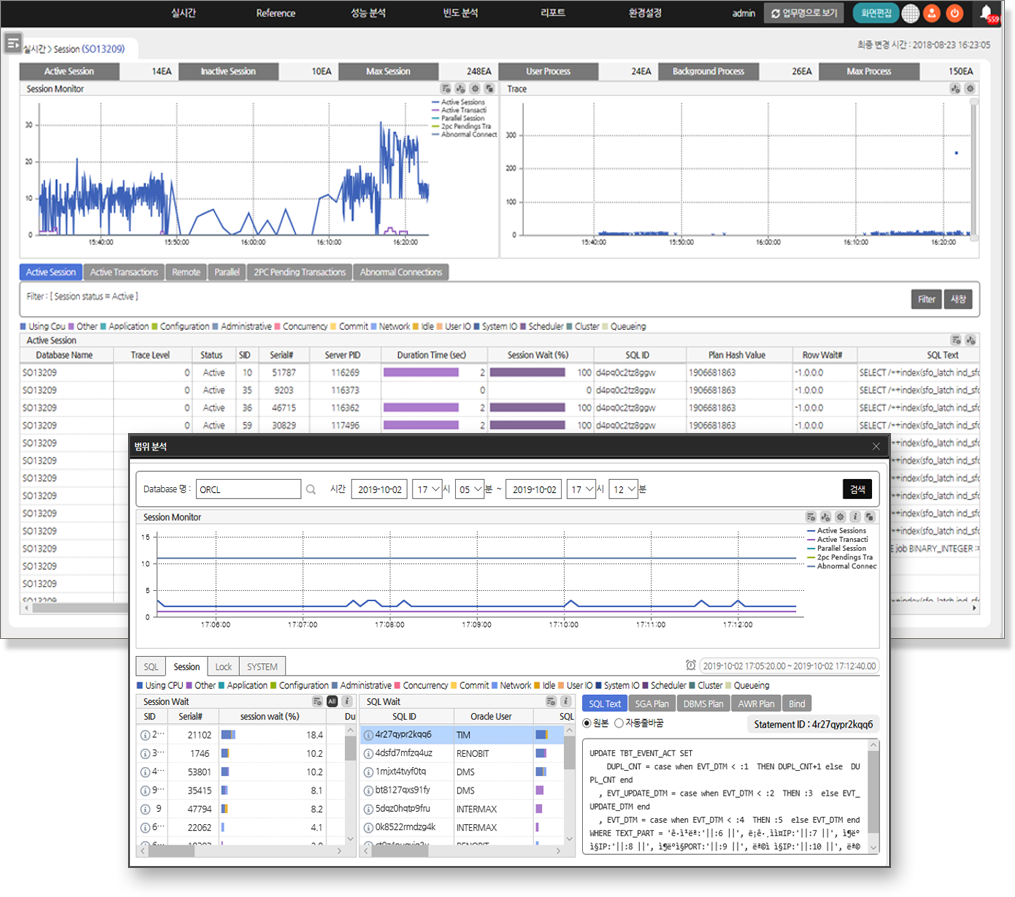
Task: Click the chart-options icon in Trace panel header
Action: pos(955,89)
